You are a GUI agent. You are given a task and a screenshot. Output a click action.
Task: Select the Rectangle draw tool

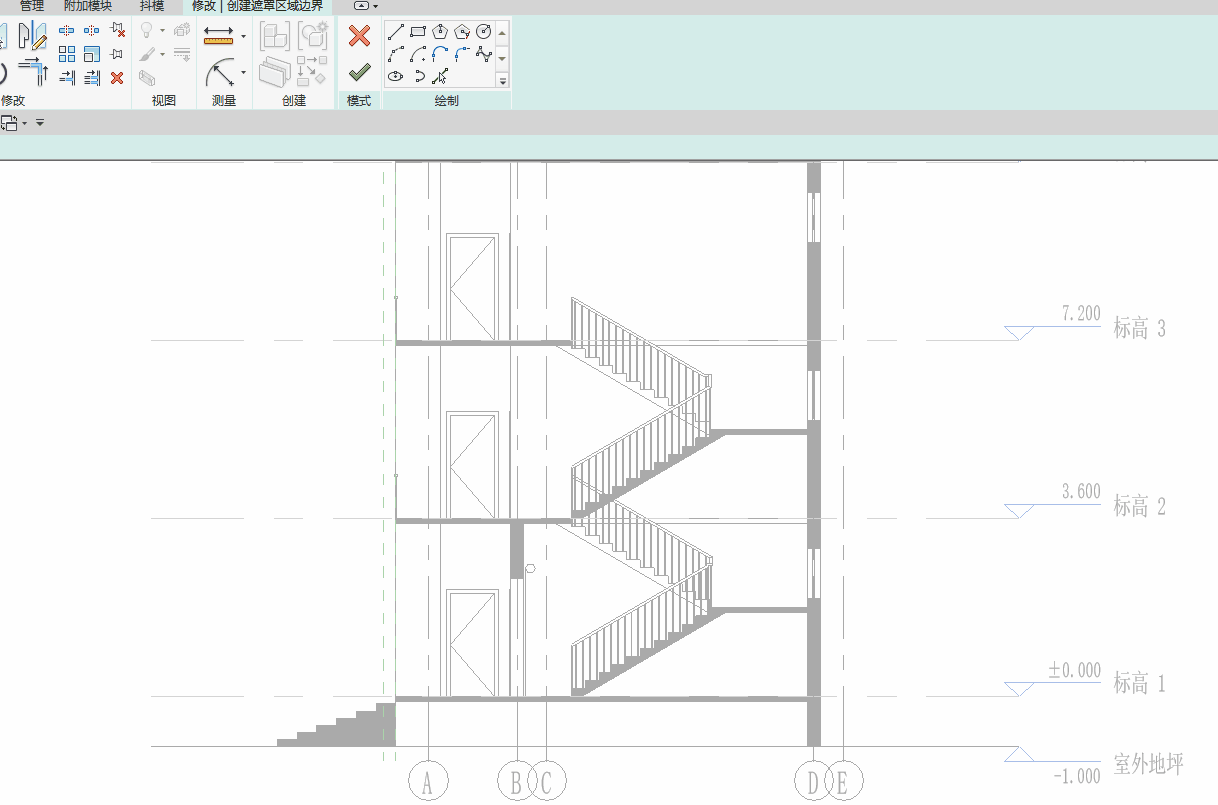click(417, 31)
